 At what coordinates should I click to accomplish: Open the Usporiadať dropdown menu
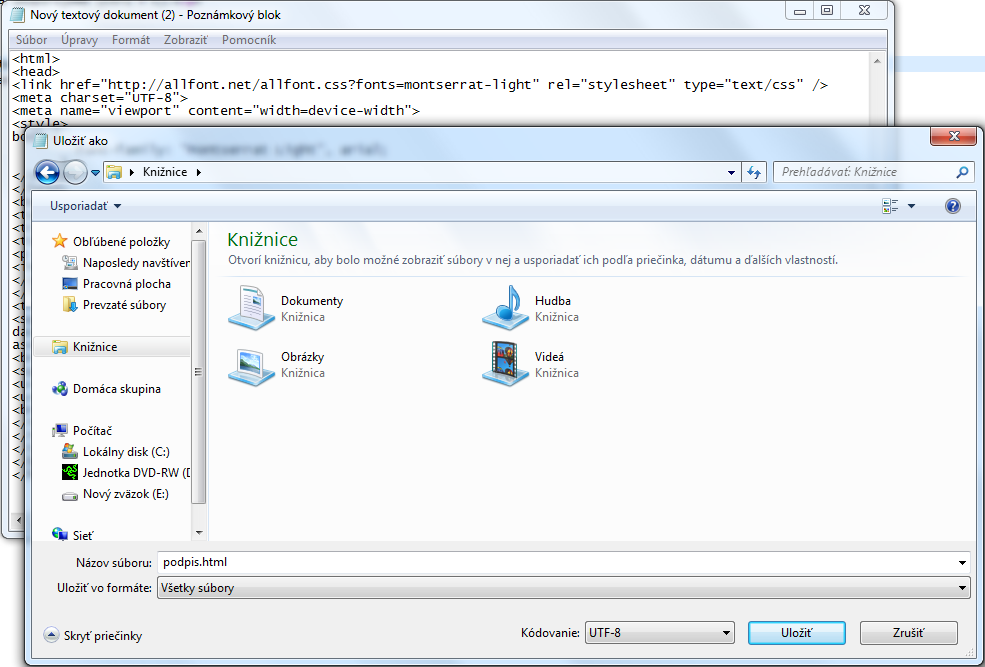(x=86, y=206)
